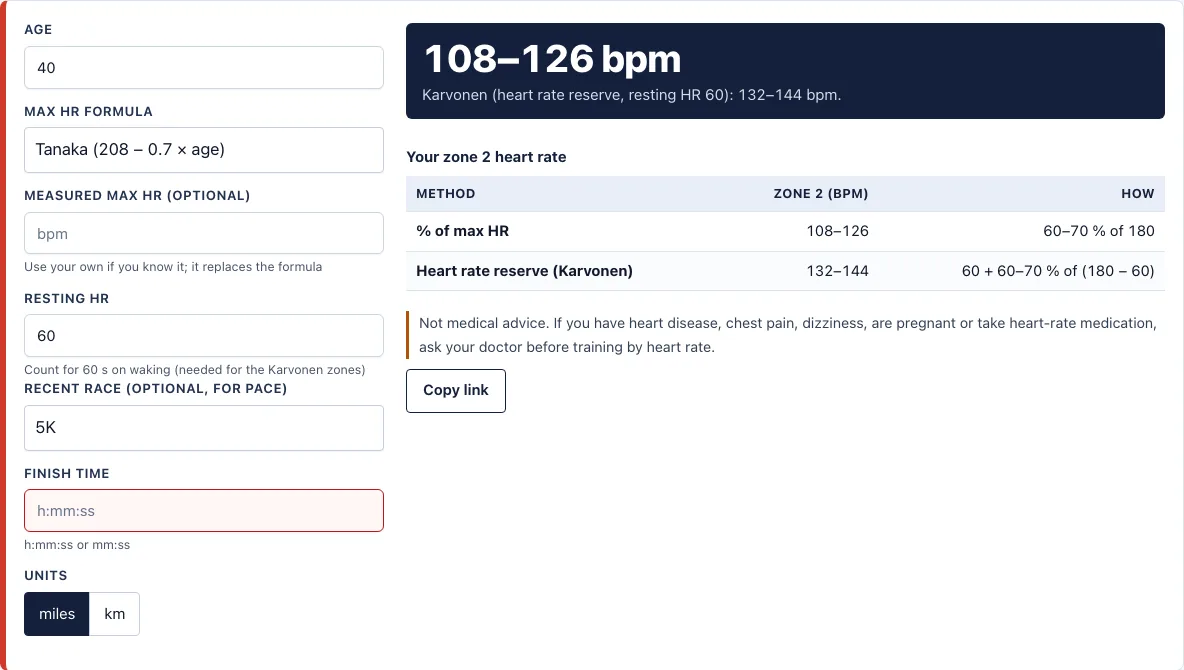Select the miles unit toggle

point(57,613)
